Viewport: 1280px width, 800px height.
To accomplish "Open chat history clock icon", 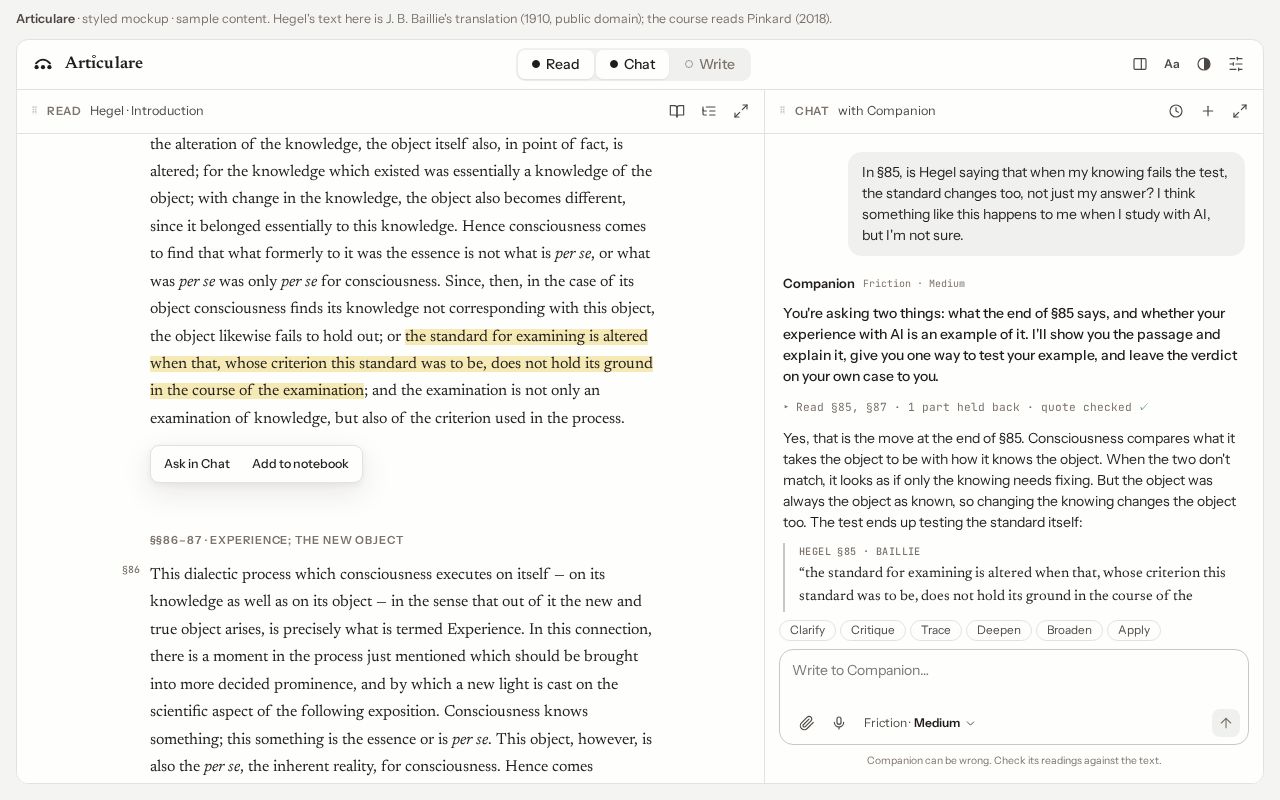I will click(x=1176, y=111).
